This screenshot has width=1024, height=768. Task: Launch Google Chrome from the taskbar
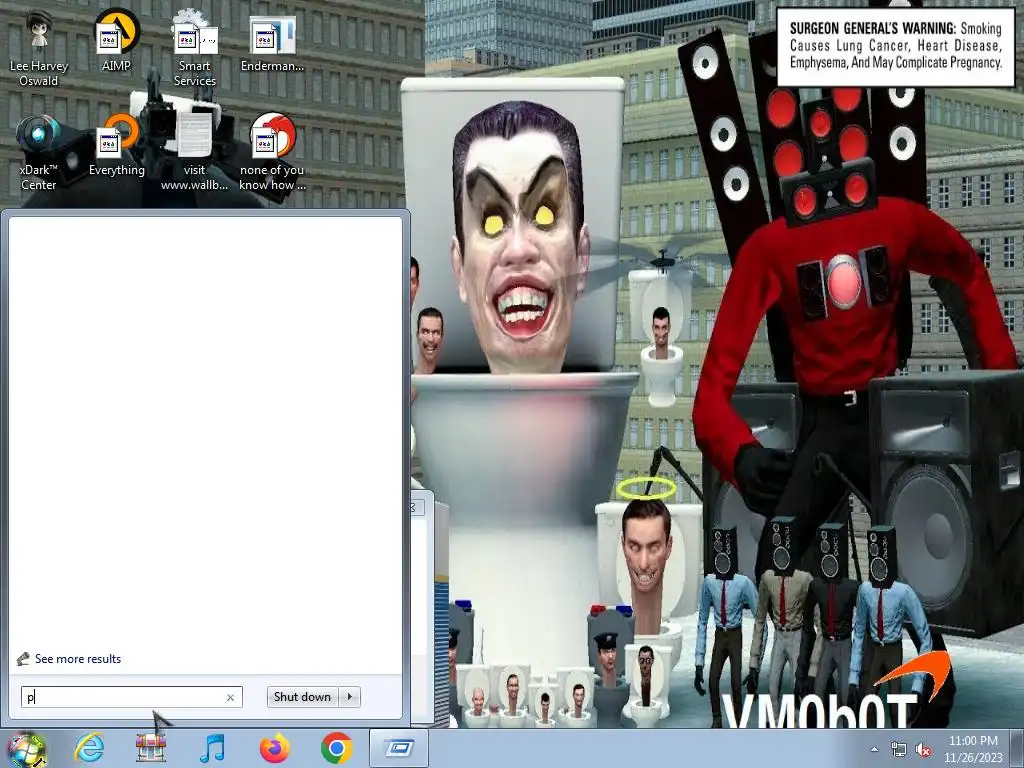point(336,748)
